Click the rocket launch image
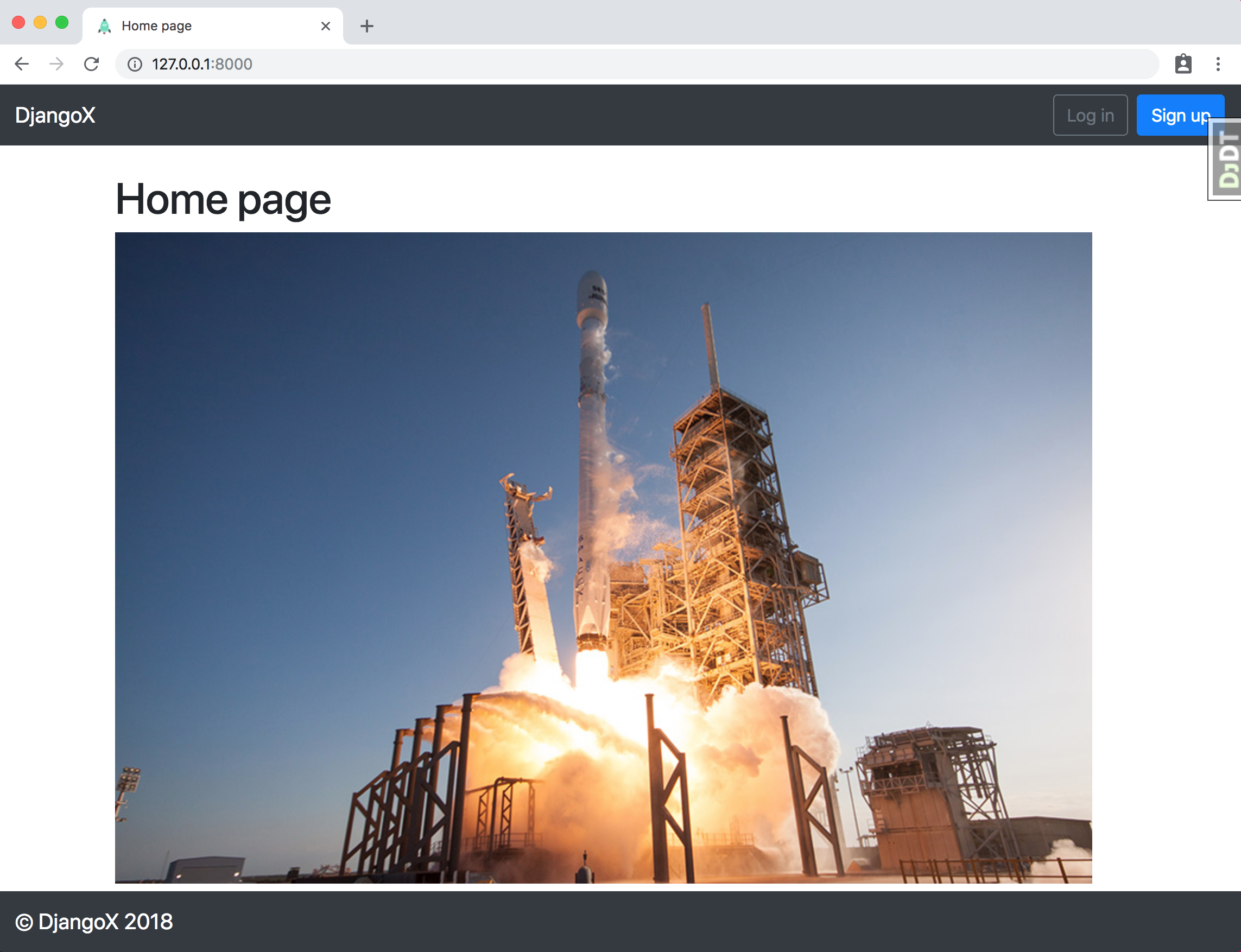This screenshot has width=1241, height=952. (x=603, y=557)
